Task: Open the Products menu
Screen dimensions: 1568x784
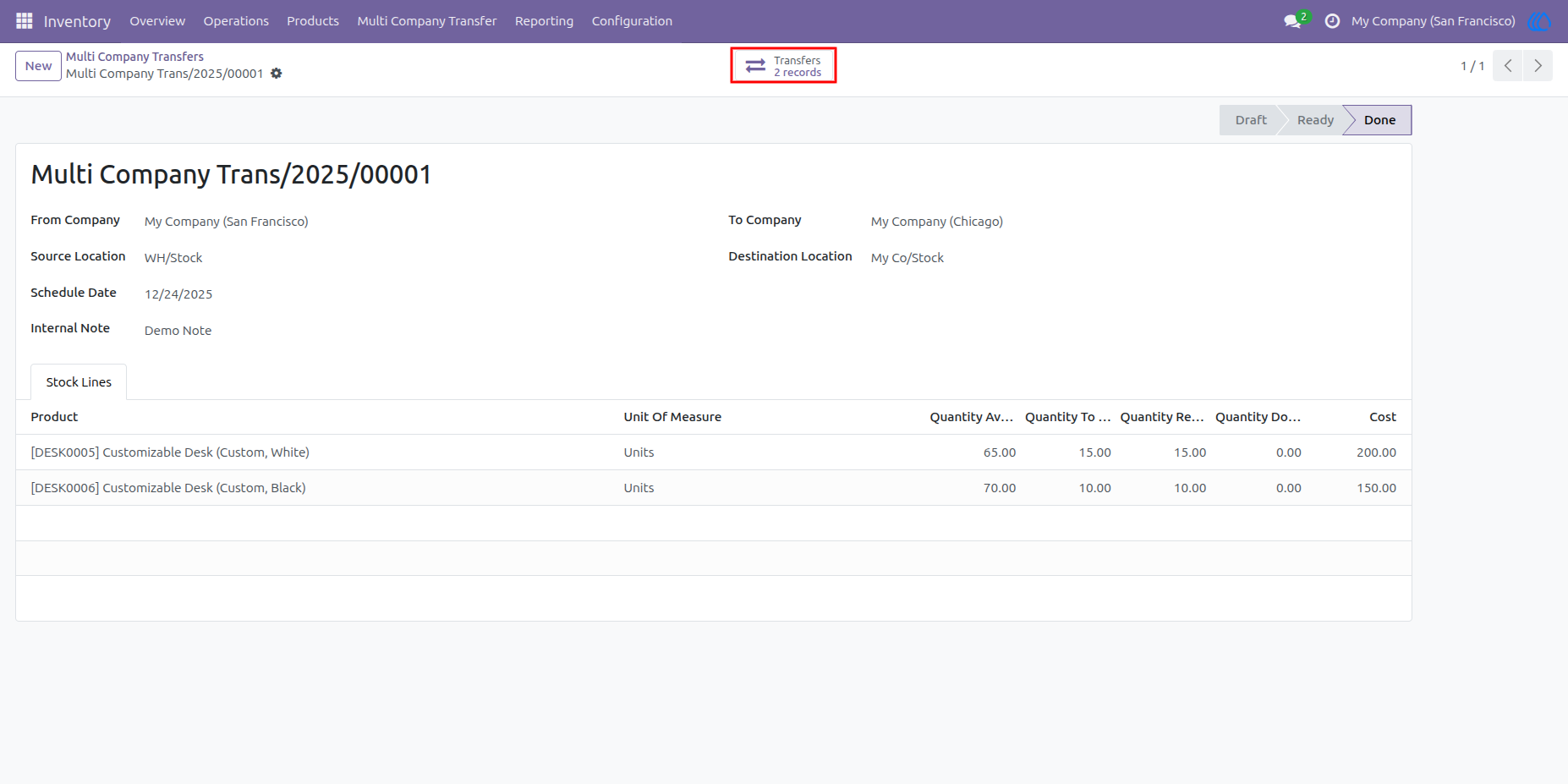Action: tap(313, 21)
